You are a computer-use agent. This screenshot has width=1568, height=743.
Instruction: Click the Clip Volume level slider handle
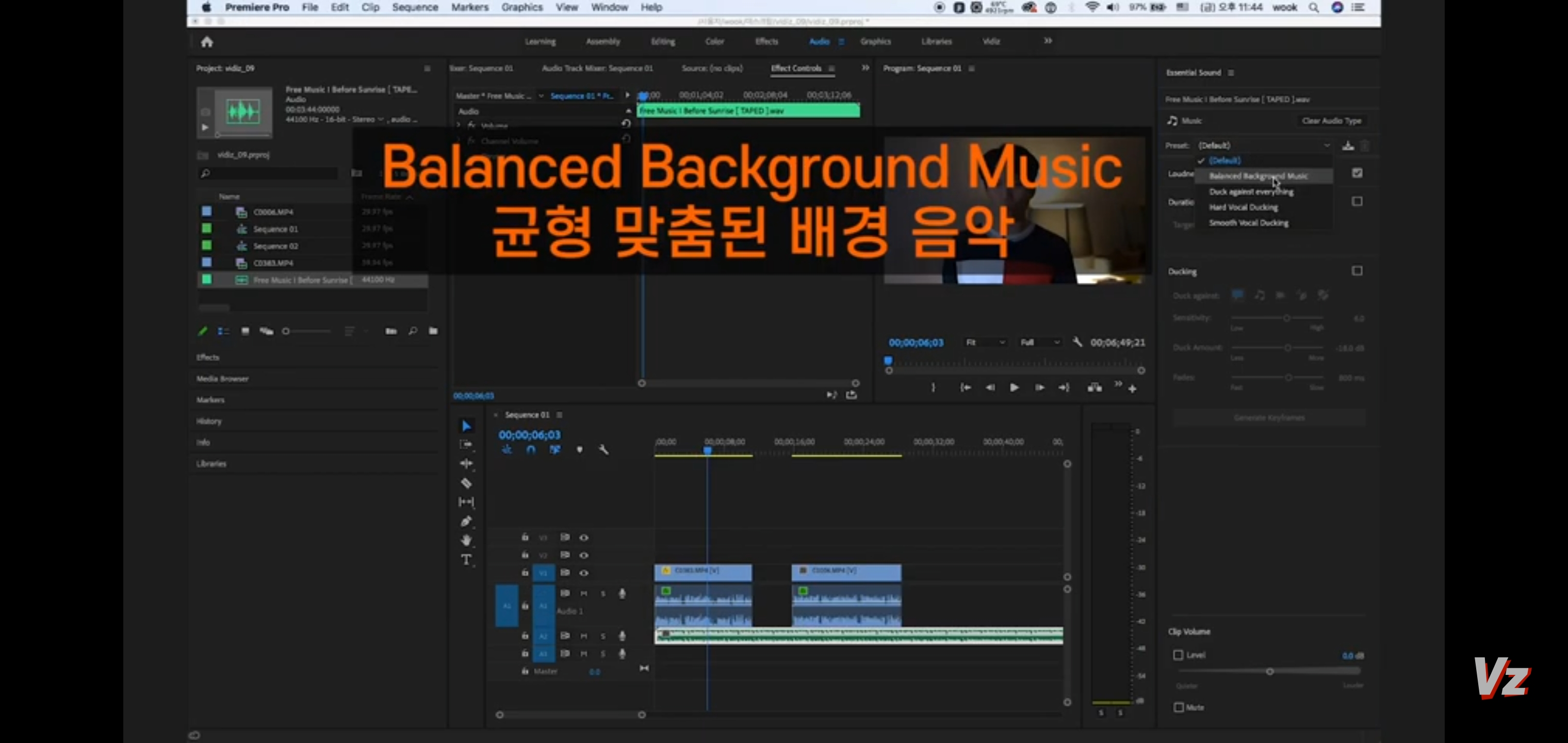point(1270,671)
